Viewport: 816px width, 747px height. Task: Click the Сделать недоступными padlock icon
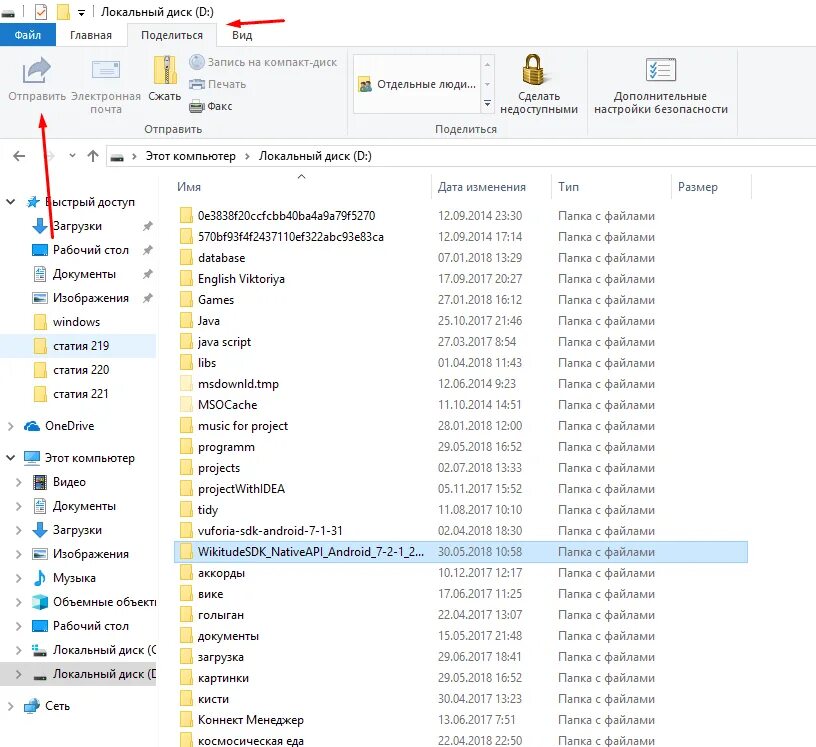pyautogui.click(x=533, y=69)
